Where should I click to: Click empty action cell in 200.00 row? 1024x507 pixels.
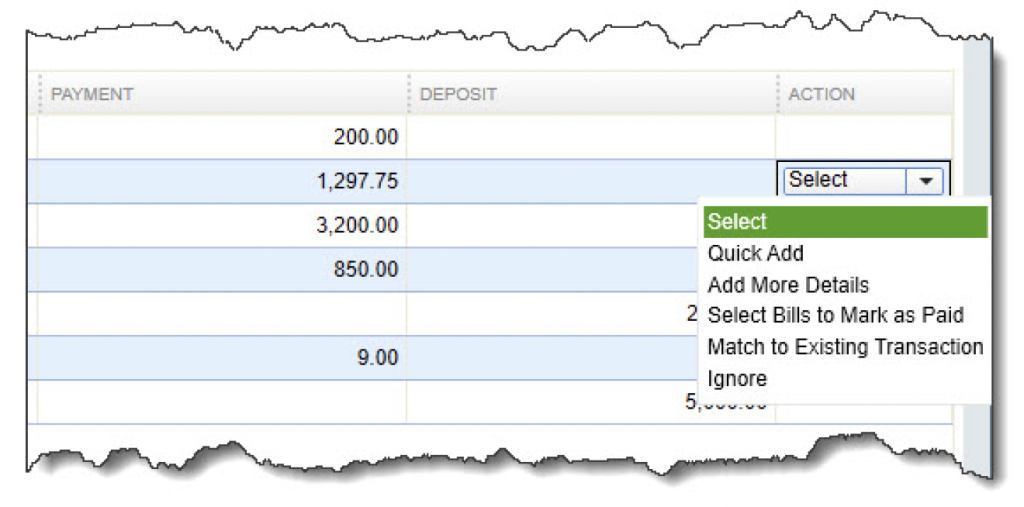point(862,137)
